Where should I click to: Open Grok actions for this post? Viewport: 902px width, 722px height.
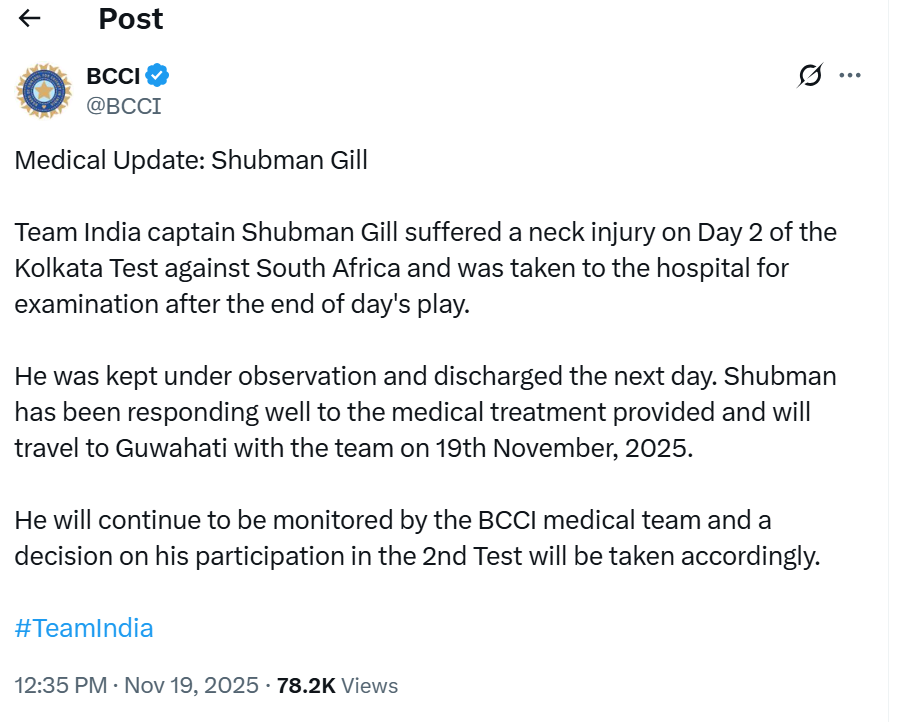click(x=810, y=74)
